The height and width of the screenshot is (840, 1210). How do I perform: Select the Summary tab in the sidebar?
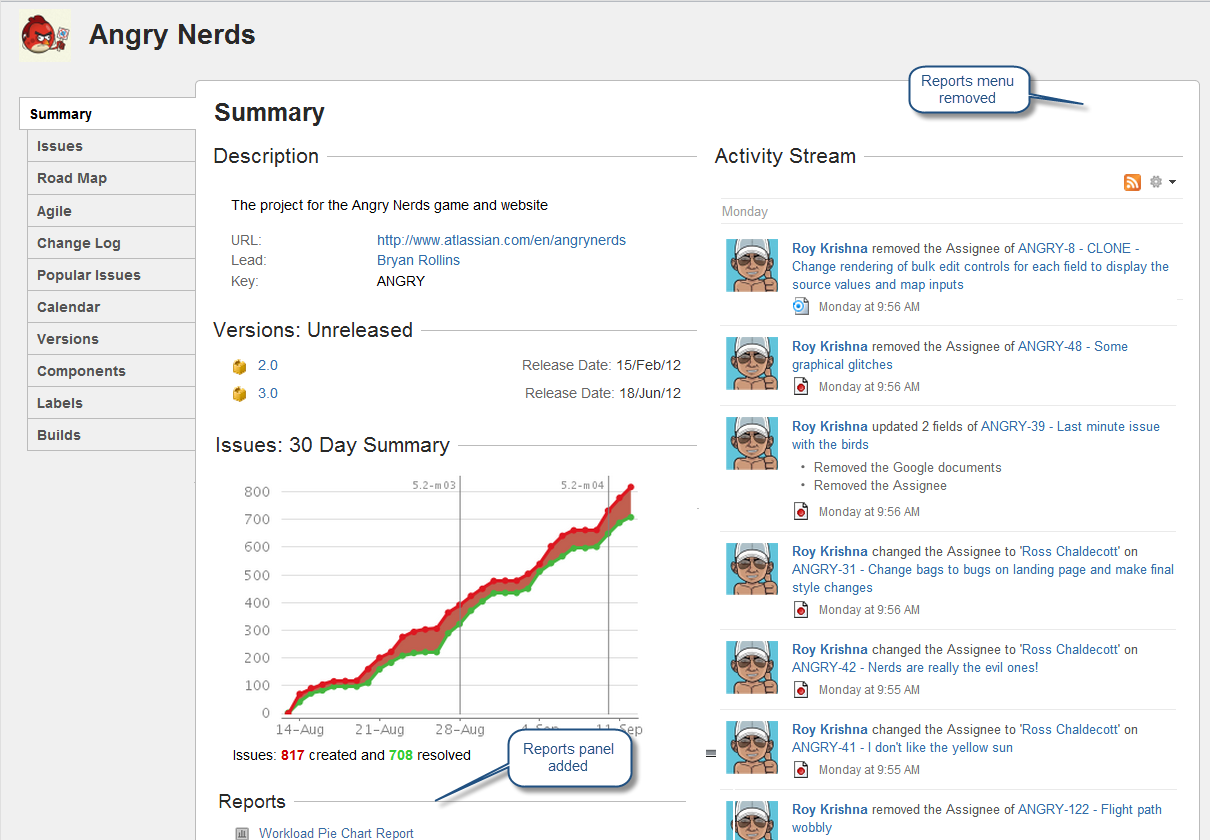[108, 114]
